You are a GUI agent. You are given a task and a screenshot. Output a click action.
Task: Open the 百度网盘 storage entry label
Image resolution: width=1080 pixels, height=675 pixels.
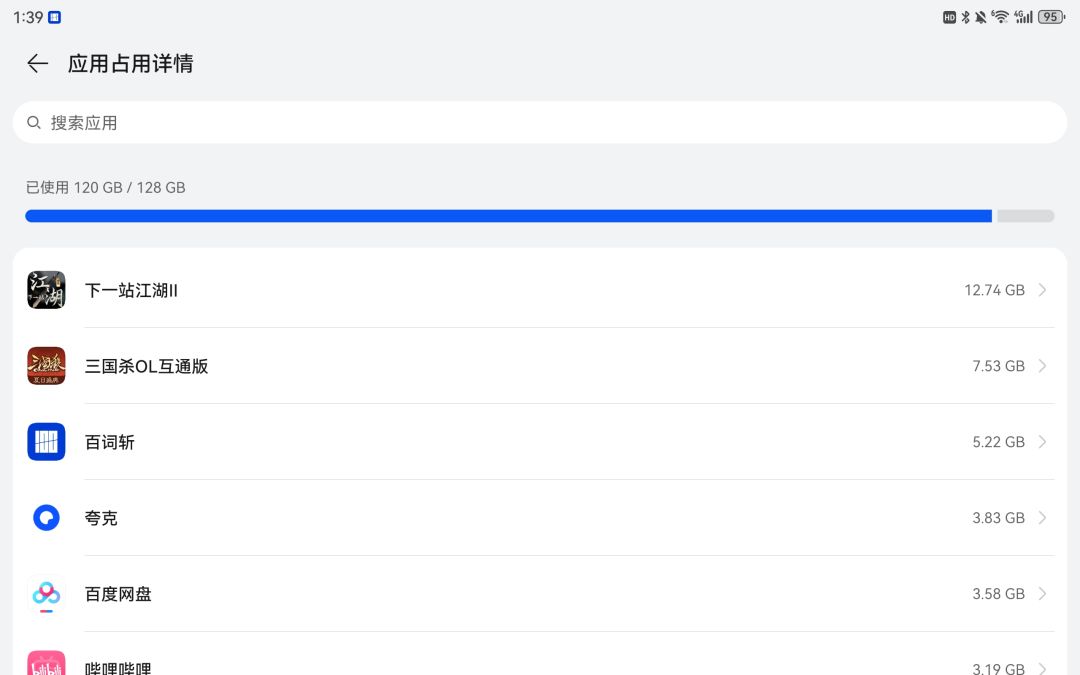tap(118, 594)
